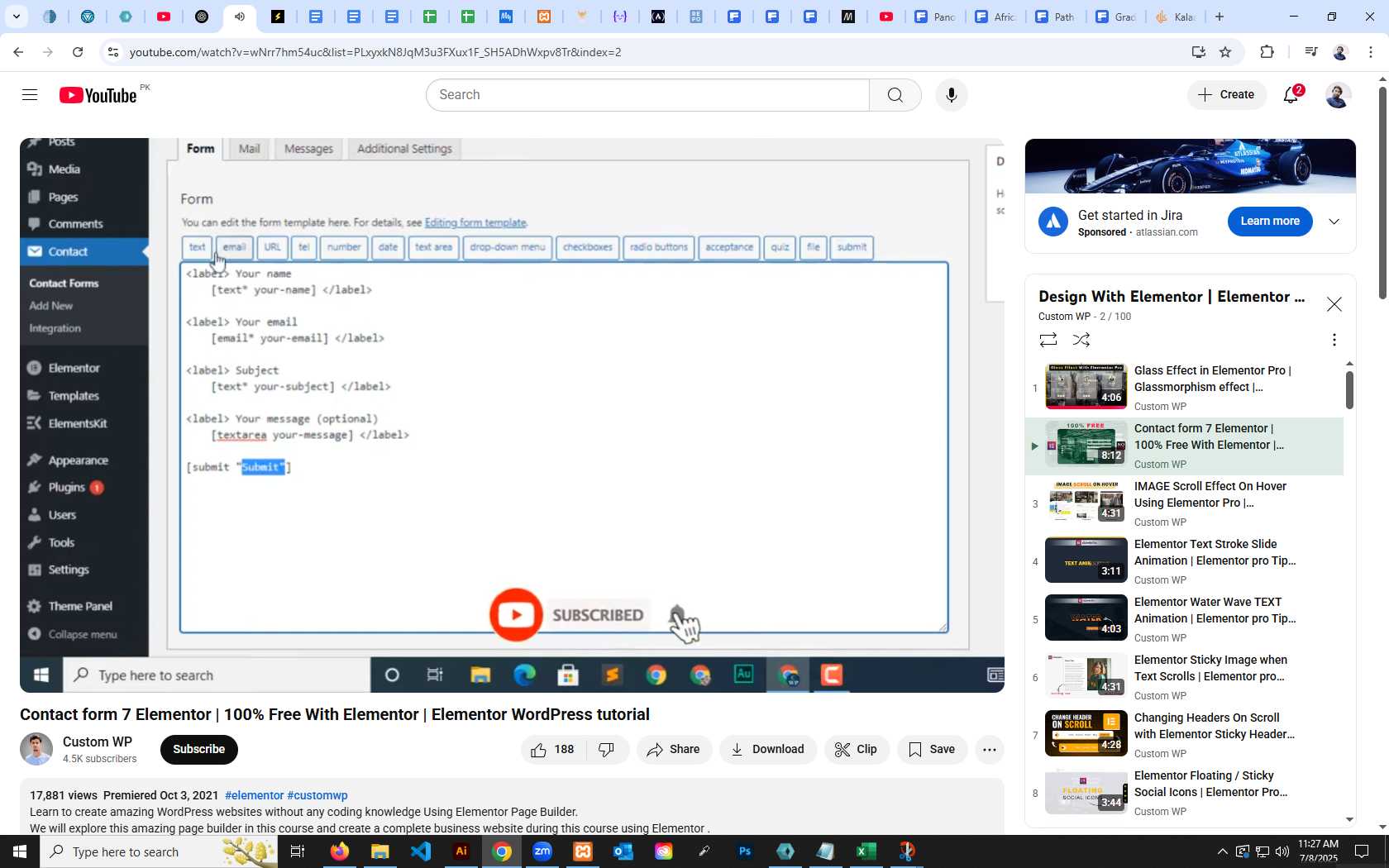Play IMAGE Scroll Effect On Hover video
The height and width of the screenshot is (868, 1389).
coord(1184,503)
